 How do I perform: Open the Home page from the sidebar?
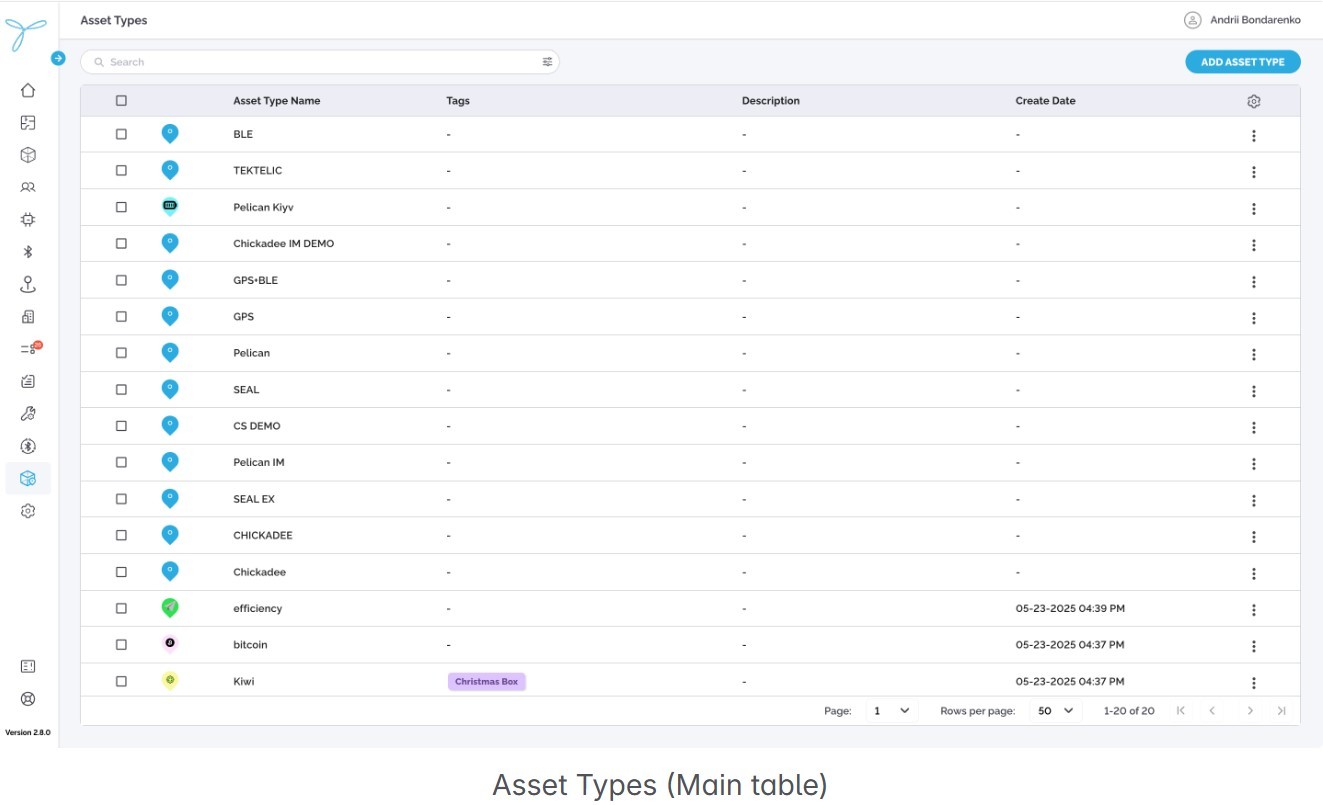point(28,90)
